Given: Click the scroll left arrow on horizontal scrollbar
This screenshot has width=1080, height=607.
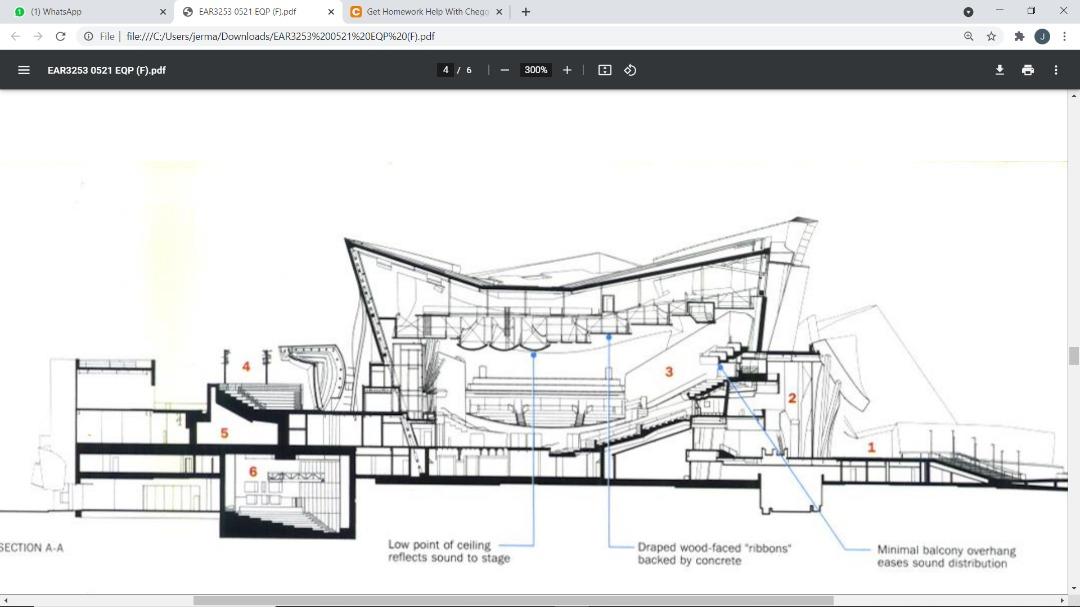Looking at the screenshot, I should coord(6,601).
